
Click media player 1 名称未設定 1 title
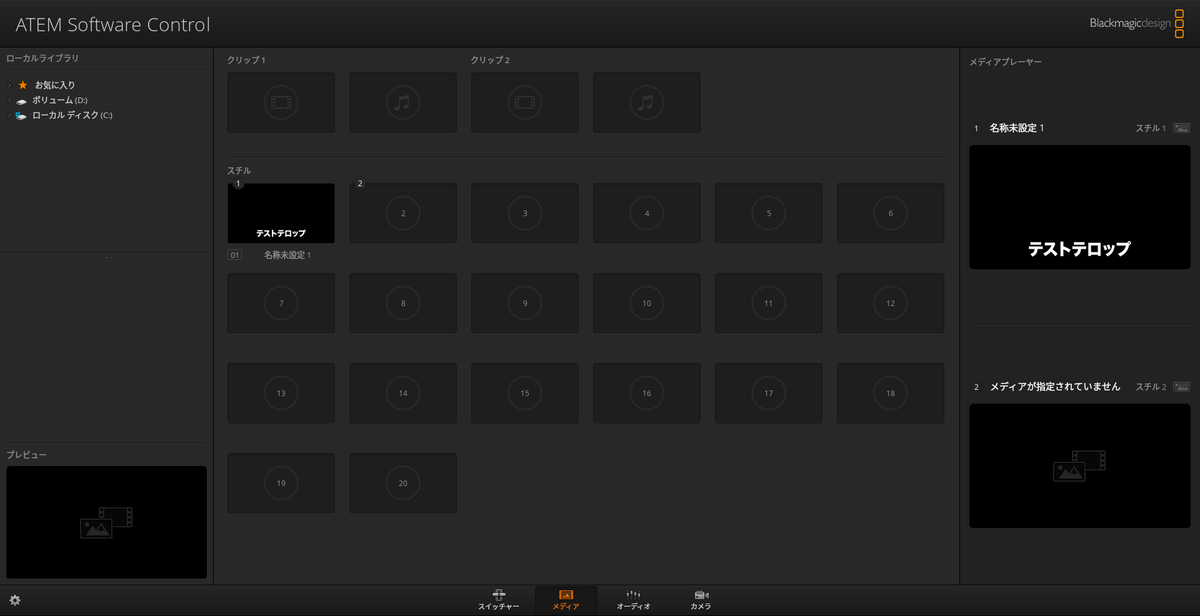click(1016, 128)
